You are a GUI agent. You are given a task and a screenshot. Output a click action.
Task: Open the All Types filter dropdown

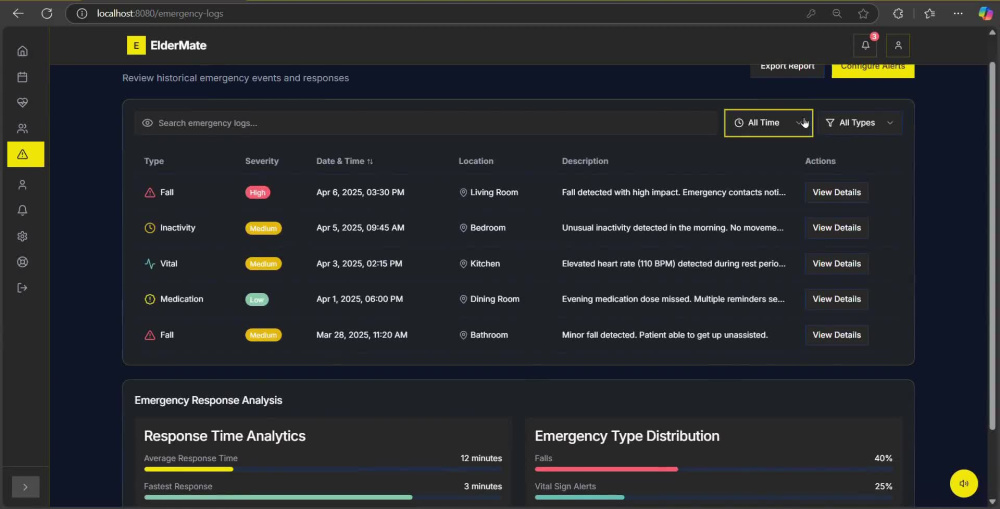coord(860,122)
